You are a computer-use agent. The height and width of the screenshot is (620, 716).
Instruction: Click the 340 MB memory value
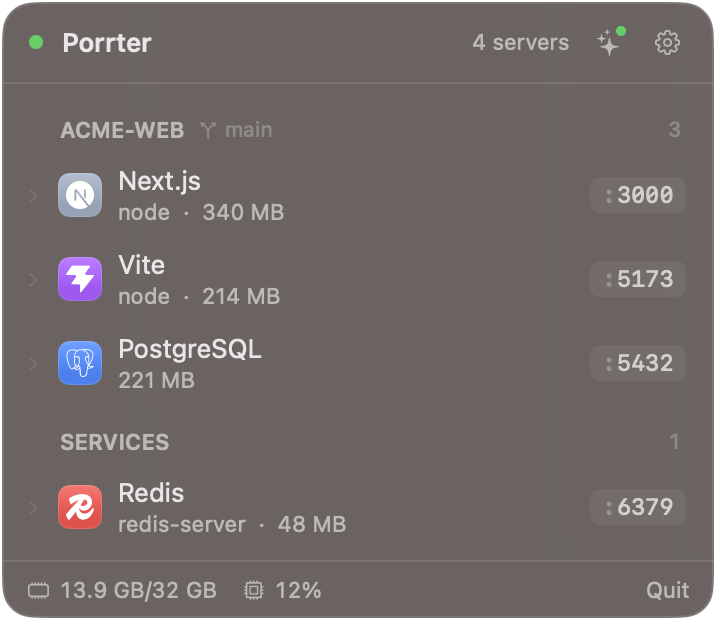[243, 212]
